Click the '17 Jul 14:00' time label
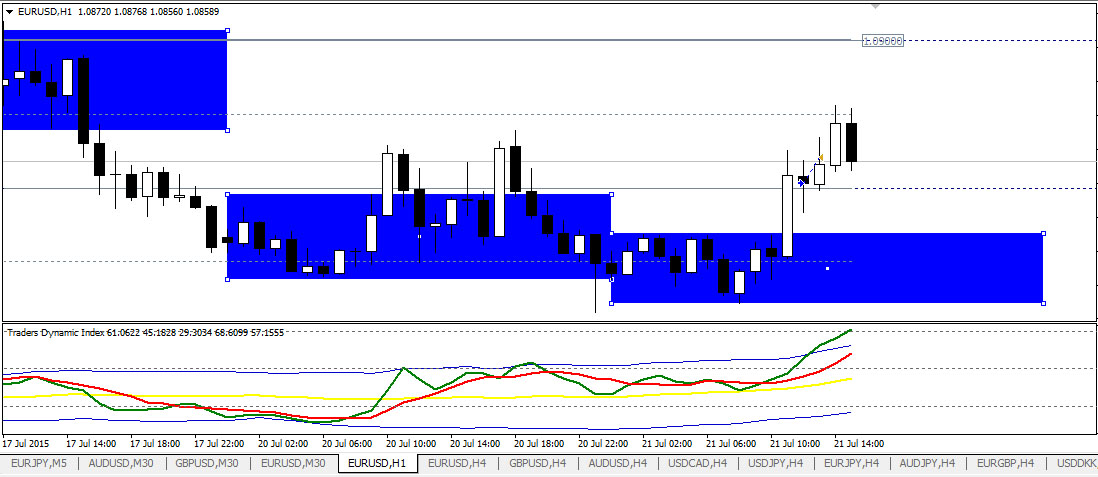1098x477 pixels. tap(92, 444)
